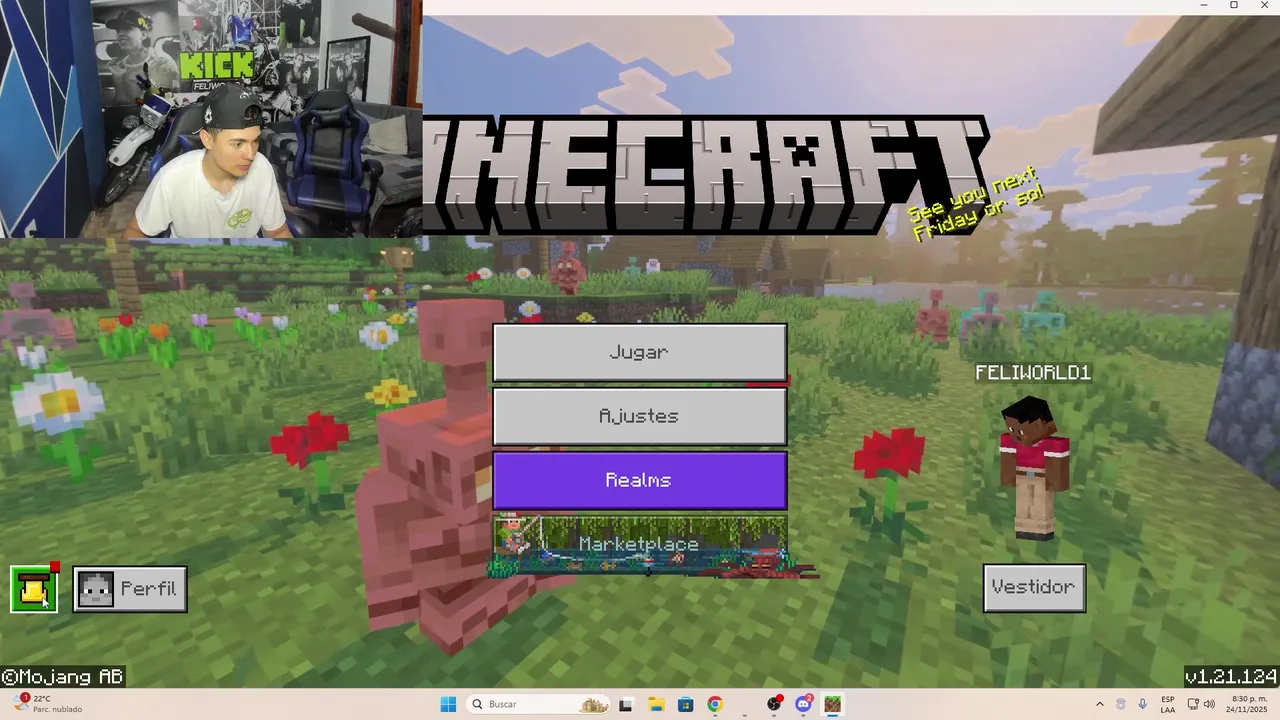Open the ESP LAA language switcher
The image size is (1280, 720).
(1168, 704)
